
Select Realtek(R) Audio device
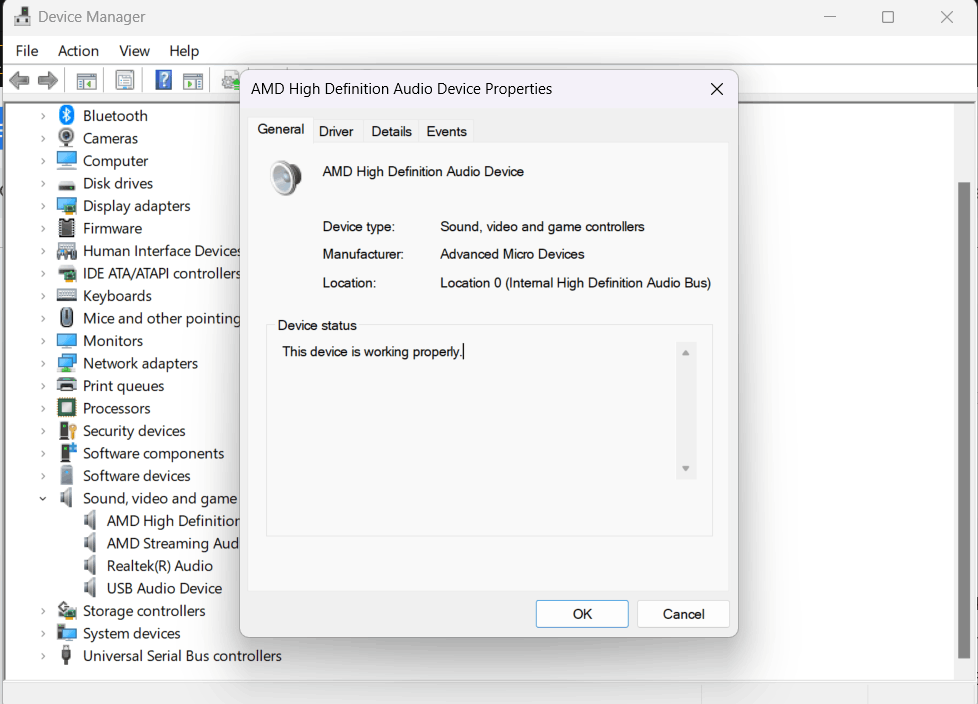pyautogui.click(x=160, y=566)
